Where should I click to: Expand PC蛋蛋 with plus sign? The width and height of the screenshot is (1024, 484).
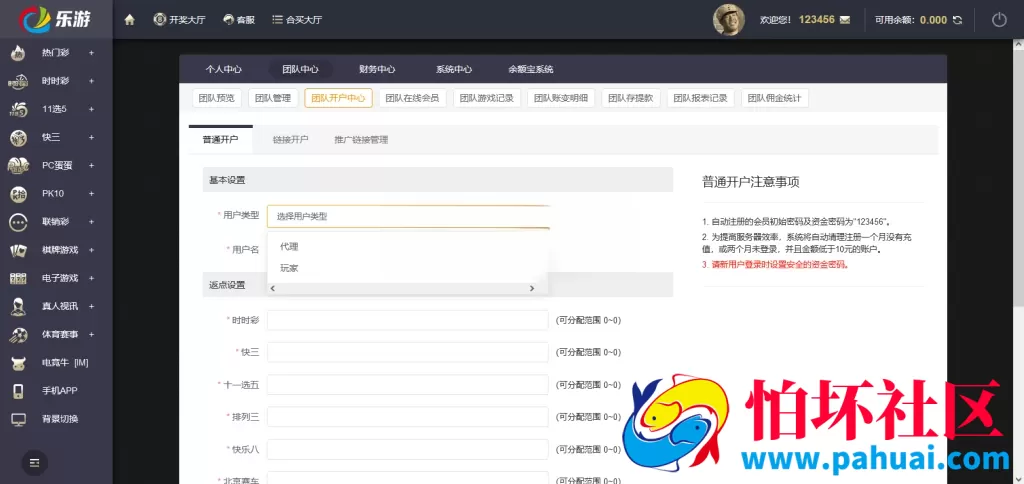(x=91, y=165)
